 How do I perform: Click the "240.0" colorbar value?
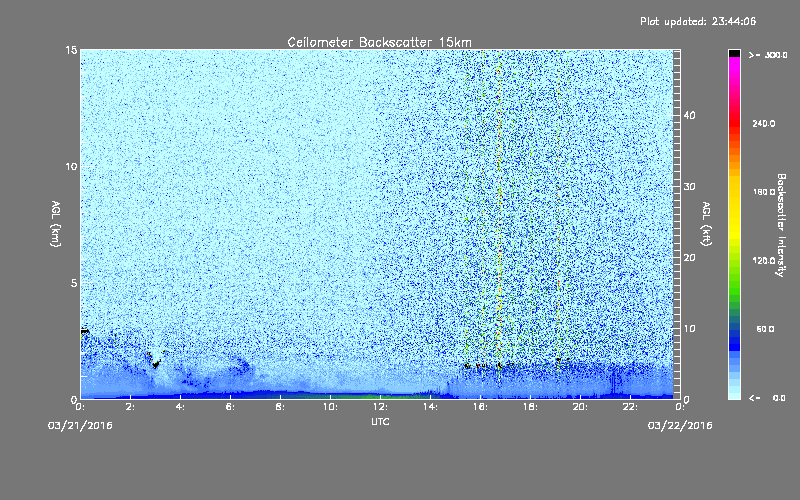pyautogui.click(x=764, y=124)
